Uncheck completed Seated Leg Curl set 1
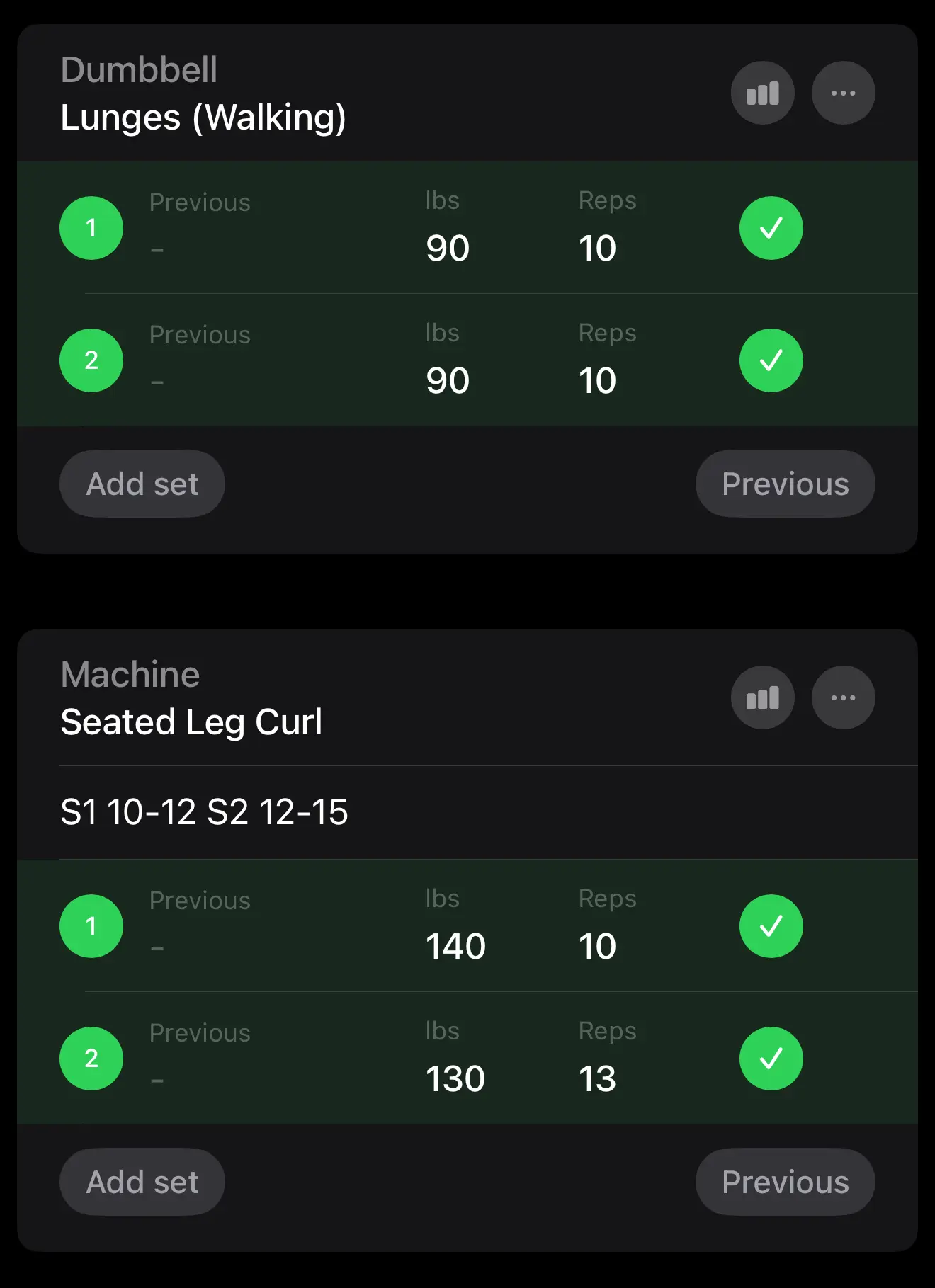The height and width of the screenshot is (1288, 935). [x=771, y=926]
